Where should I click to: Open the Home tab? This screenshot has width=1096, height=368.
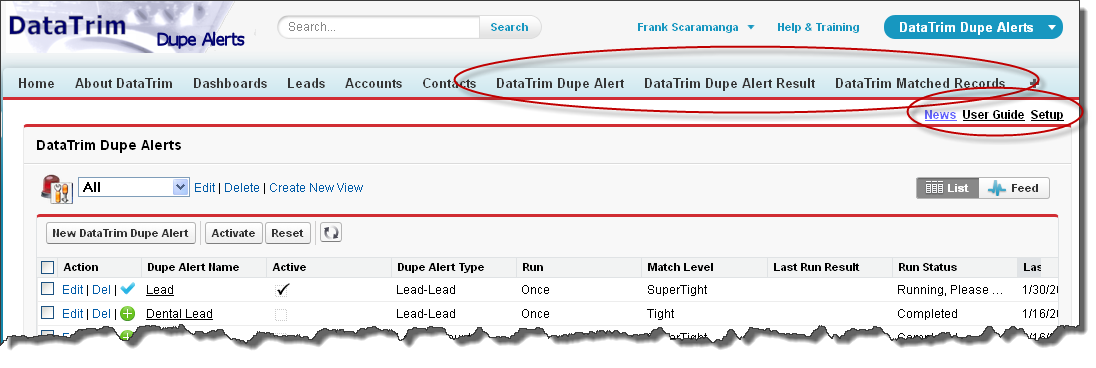(x=36, y=83)
